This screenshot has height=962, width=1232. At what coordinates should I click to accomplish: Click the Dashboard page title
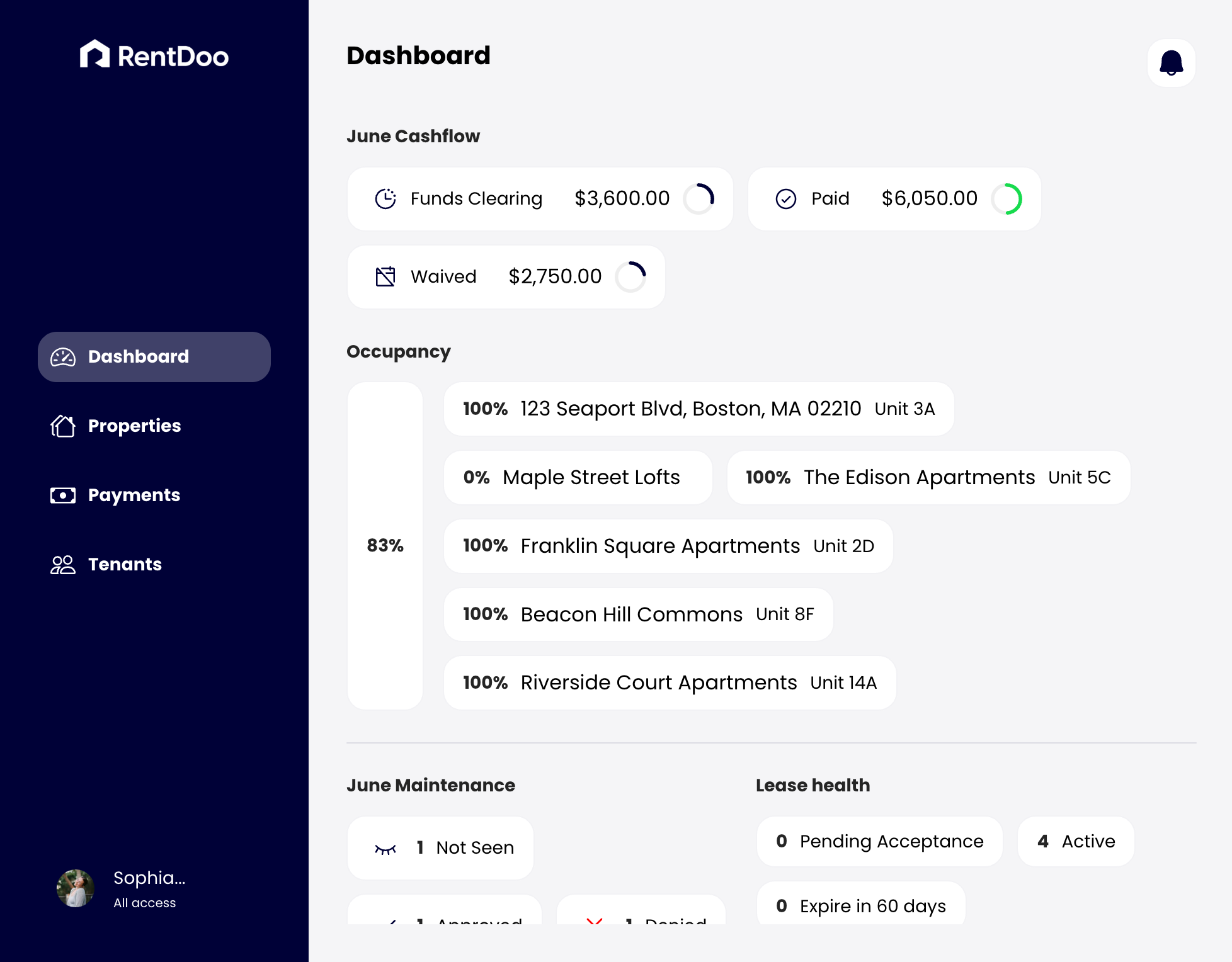(418, 56)
